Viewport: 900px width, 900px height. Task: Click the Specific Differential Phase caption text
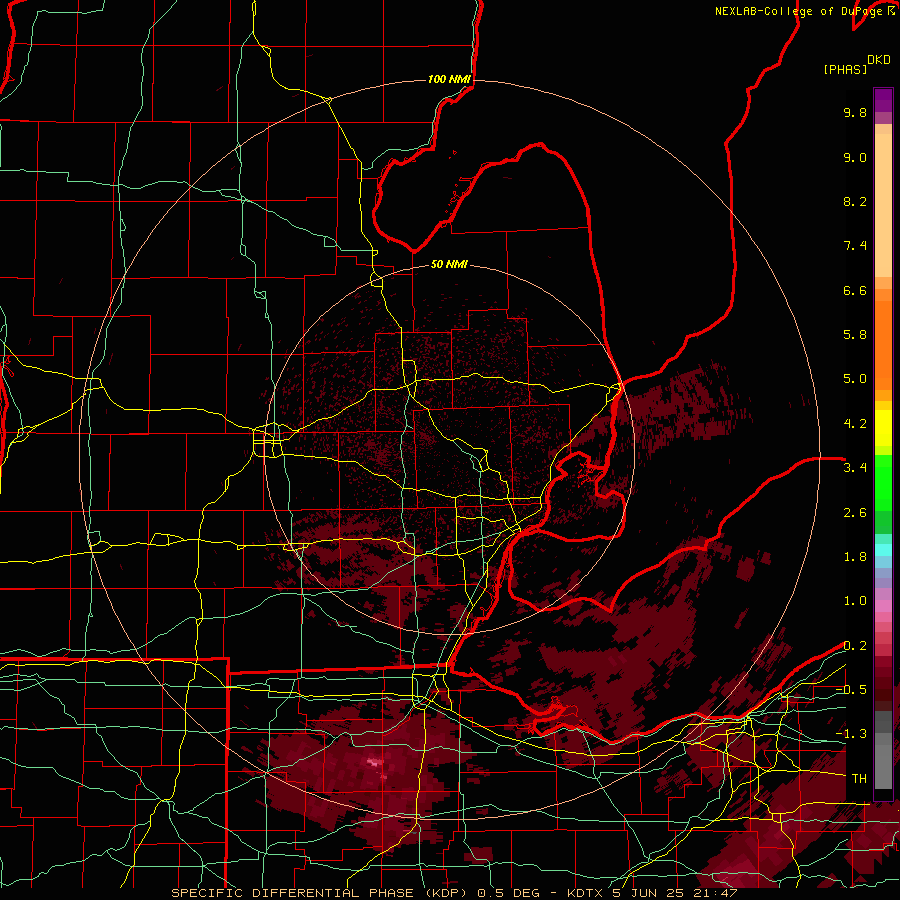pyautogui.click(x=454, y=893)
